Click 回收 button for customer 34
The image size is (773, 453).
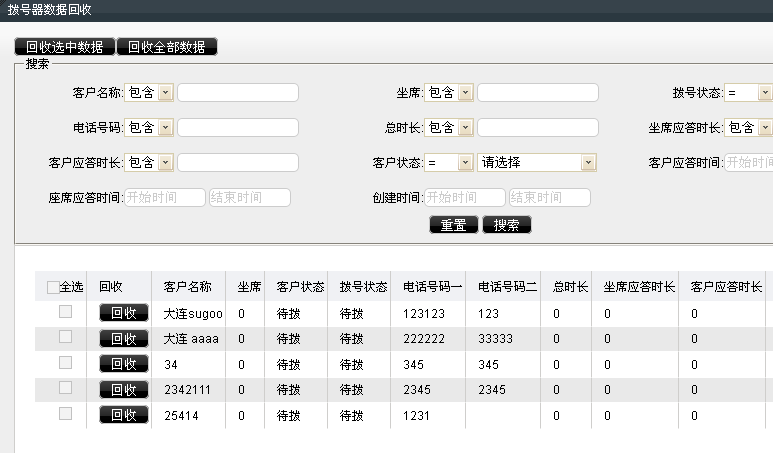[x=124, y=364]
